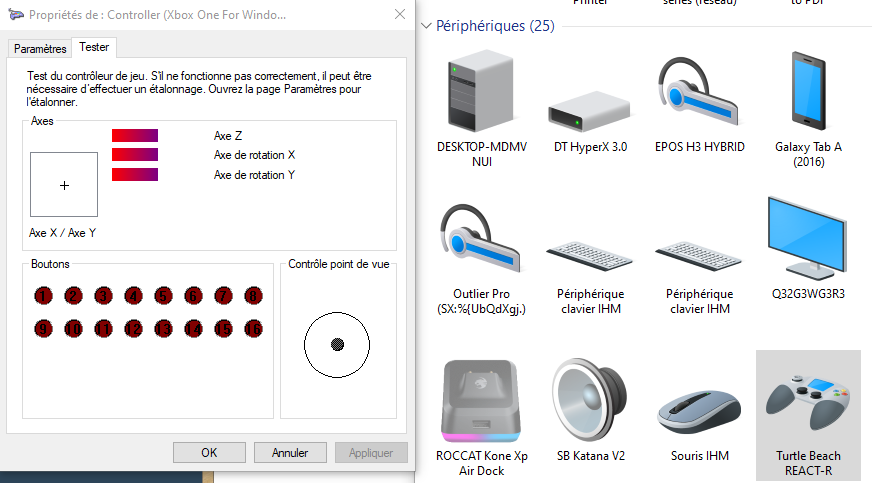Screen dimensions: 872x483
Task: Select the ROCCAT Kone Xp Air Dock icon
Action: pos(481,400)
